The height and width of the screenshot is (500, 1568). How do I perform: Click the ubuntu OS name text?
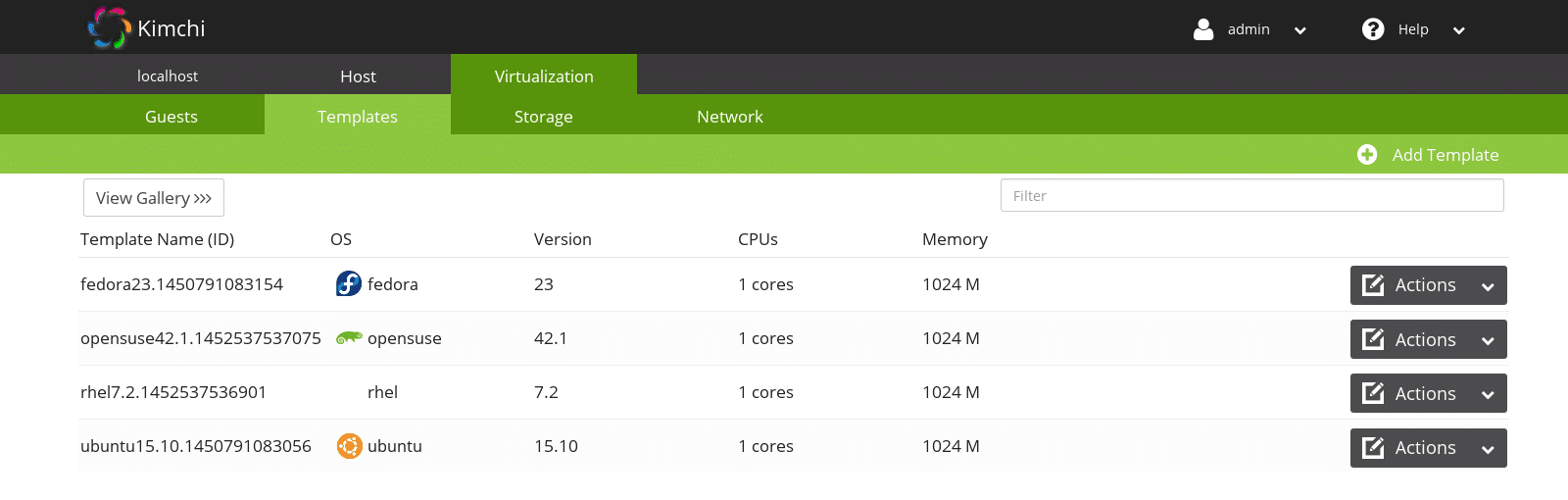coord(395,446)
